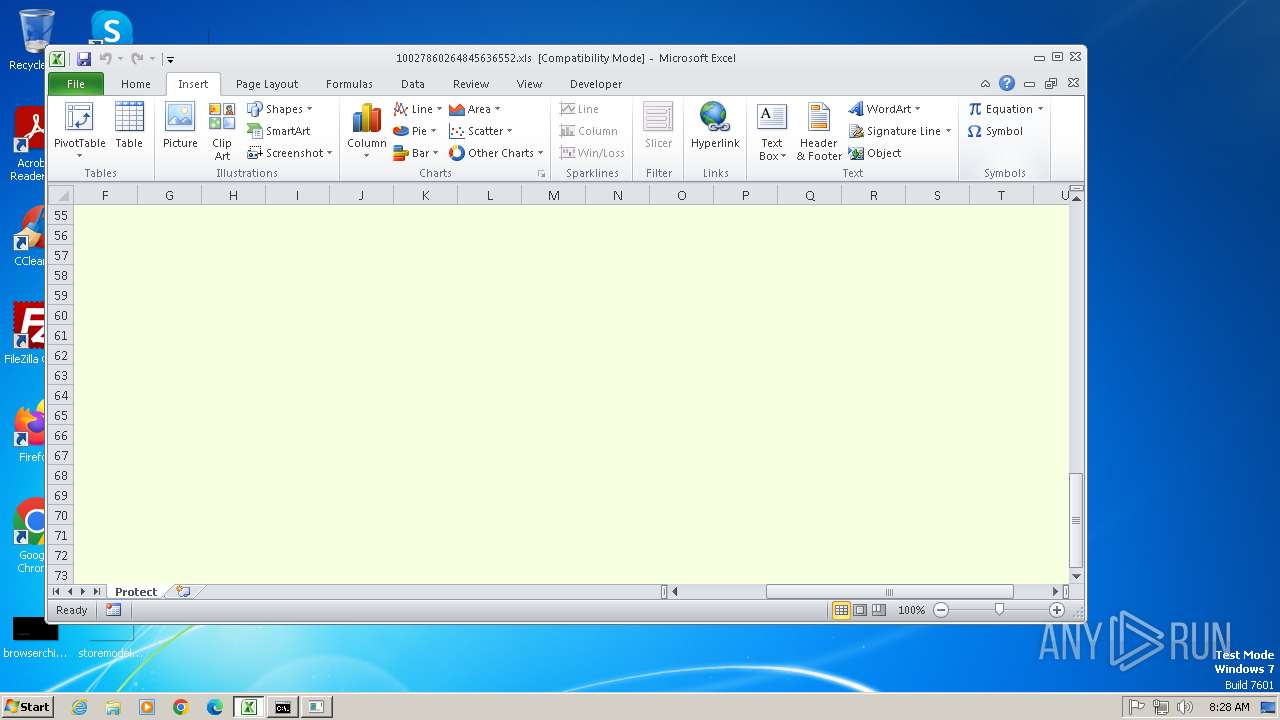Screen dimensions: 1280x720
Task: Insert a Picture from file
Action: 180,126
